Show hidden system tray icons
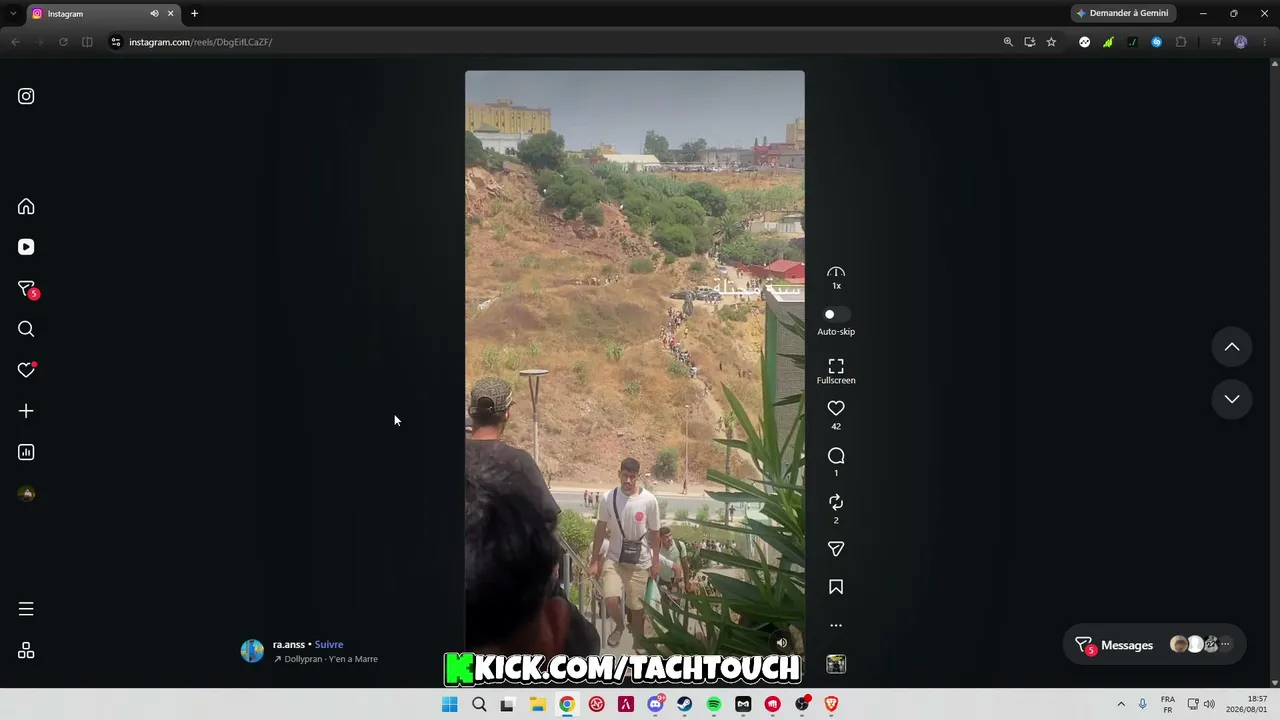 pos(1121,704)
